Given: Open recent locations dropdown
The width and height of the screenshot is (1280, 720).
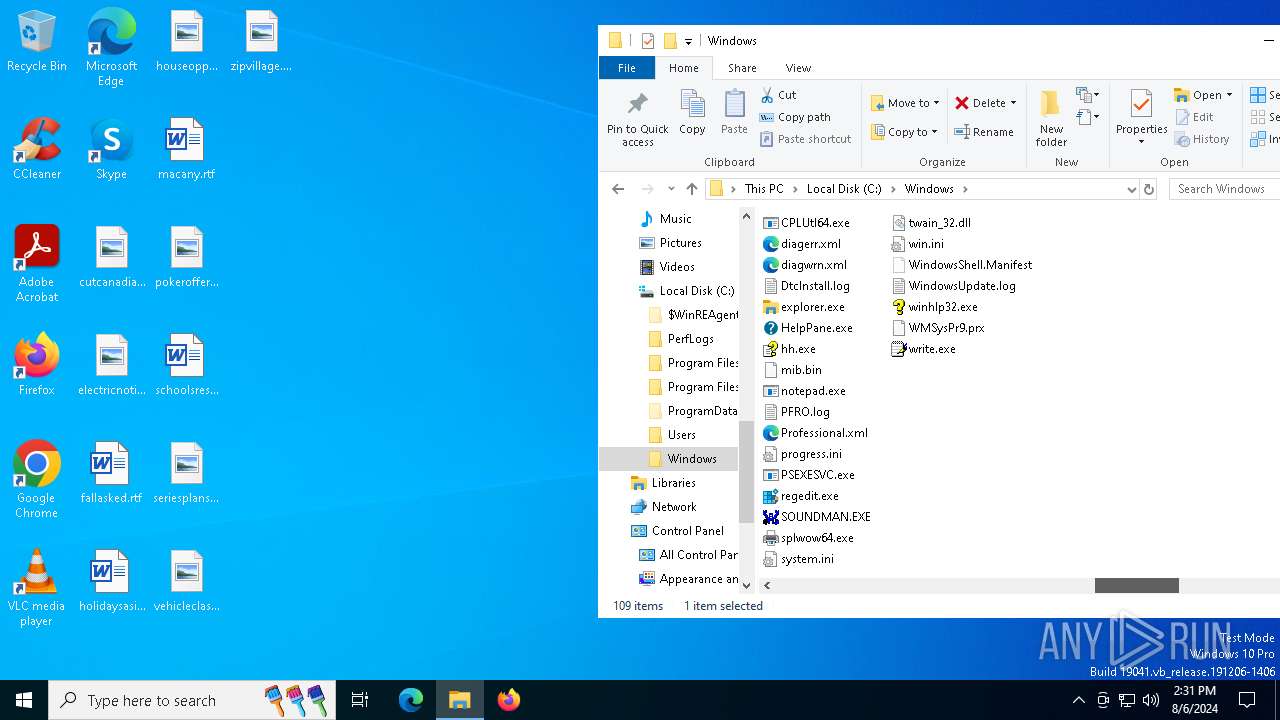Looking at the screenshot, I should pyautogui.click(x=670, y=189).
